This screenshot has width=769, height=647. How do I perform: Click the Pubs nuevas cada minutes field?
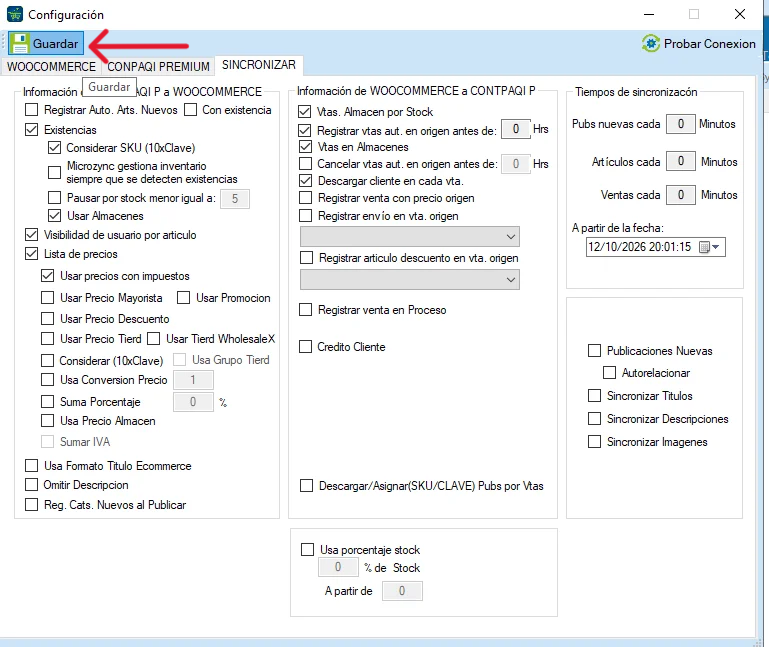pos(681,124)
